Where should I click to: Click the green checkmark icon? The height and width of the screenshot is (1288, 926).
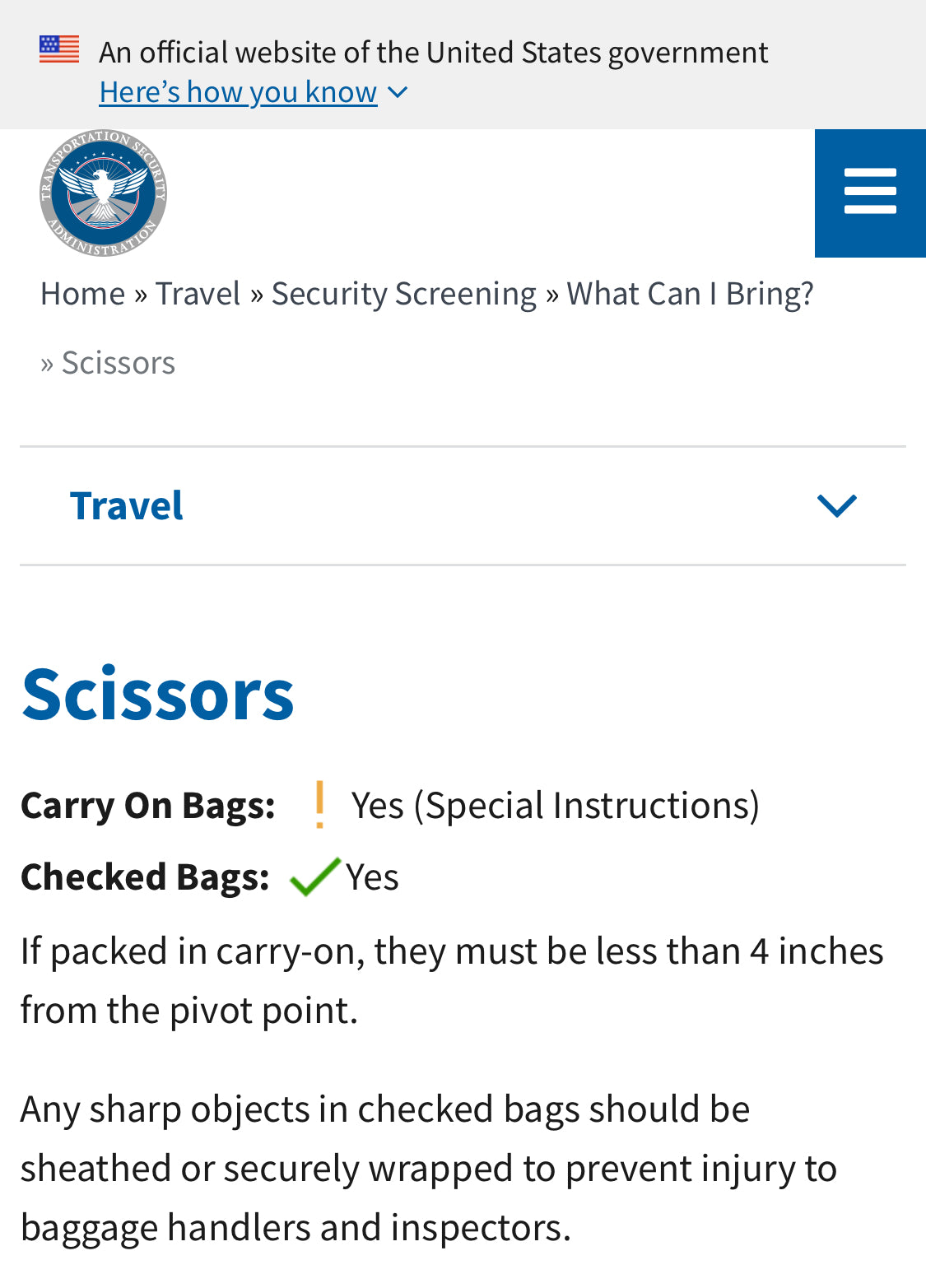(314, 876)
